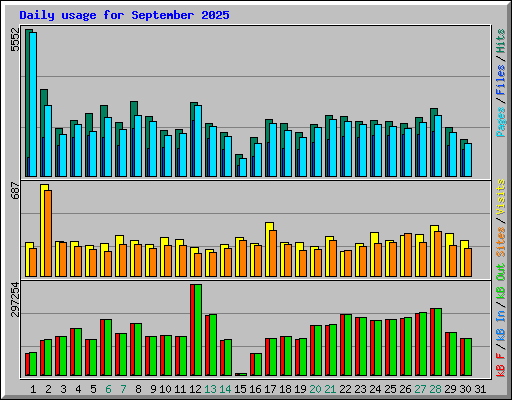Click day 31 on the x-axis

[x=480, y=389]
